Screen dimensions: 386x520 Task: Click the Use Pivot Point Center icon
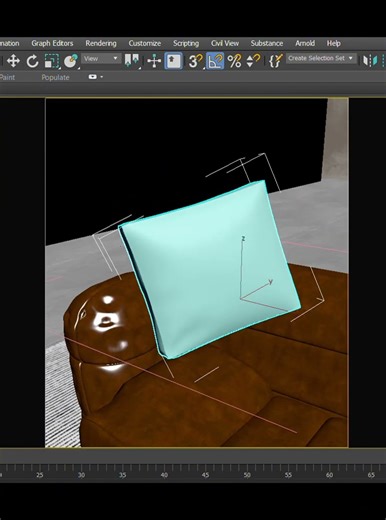click(x=131, y=61)
